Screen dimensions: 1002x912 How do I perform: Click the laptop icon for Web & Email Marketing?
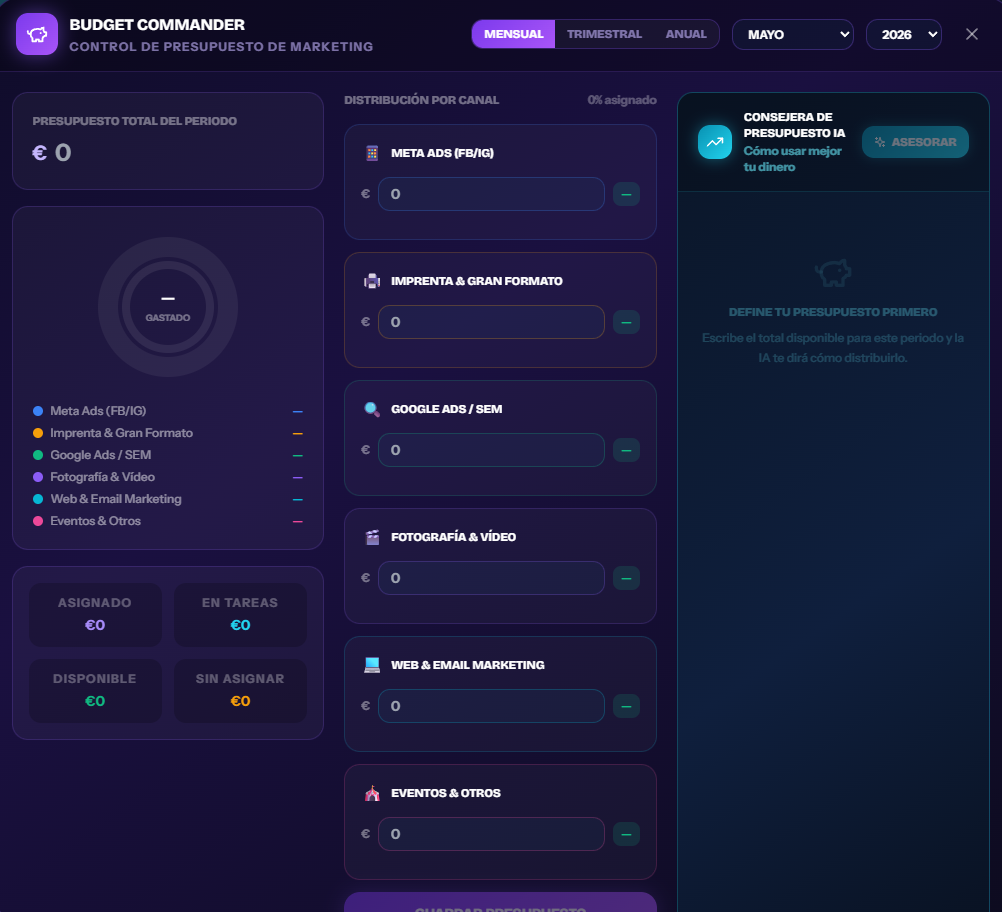coord(372,665)
